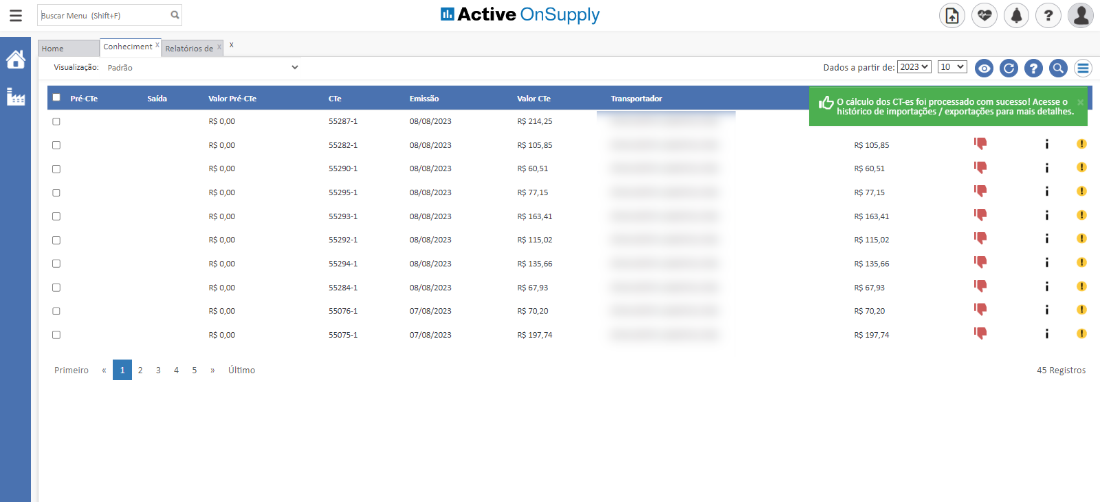Refresh the grid with the reload icon
Screen dimensions: 1100x502
click(1009, 68)
